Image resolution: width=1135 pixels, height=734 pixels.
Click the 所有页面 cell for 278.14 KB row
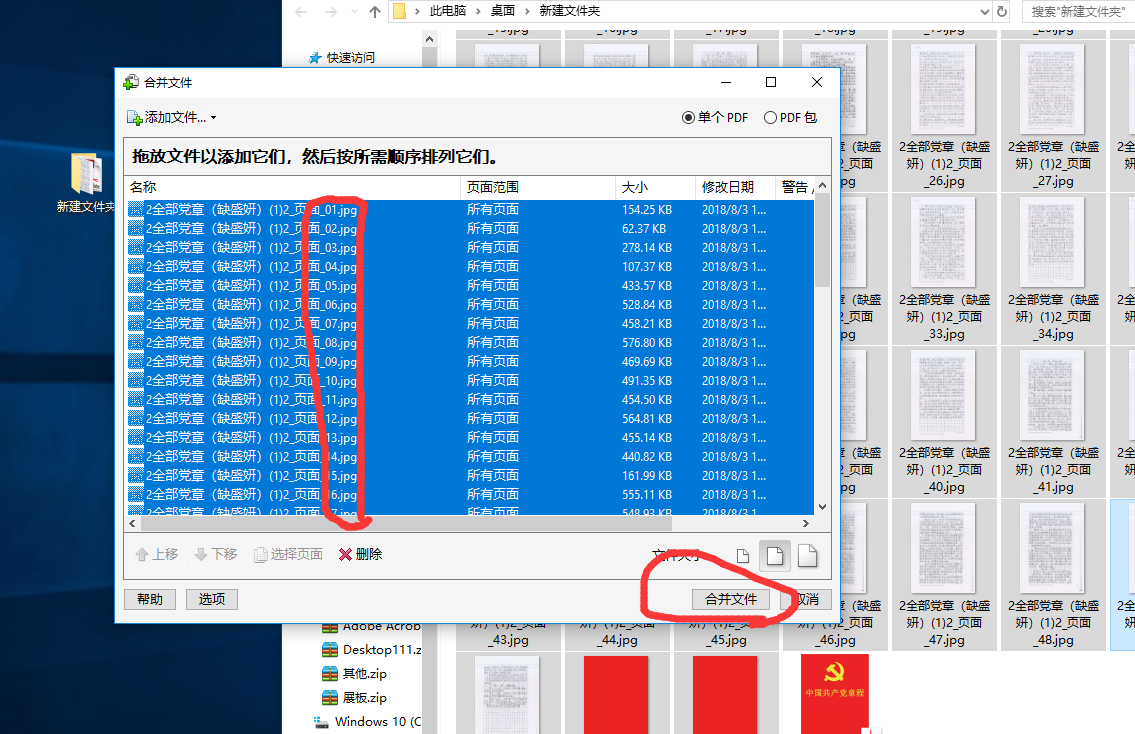[x=493, y=248]
